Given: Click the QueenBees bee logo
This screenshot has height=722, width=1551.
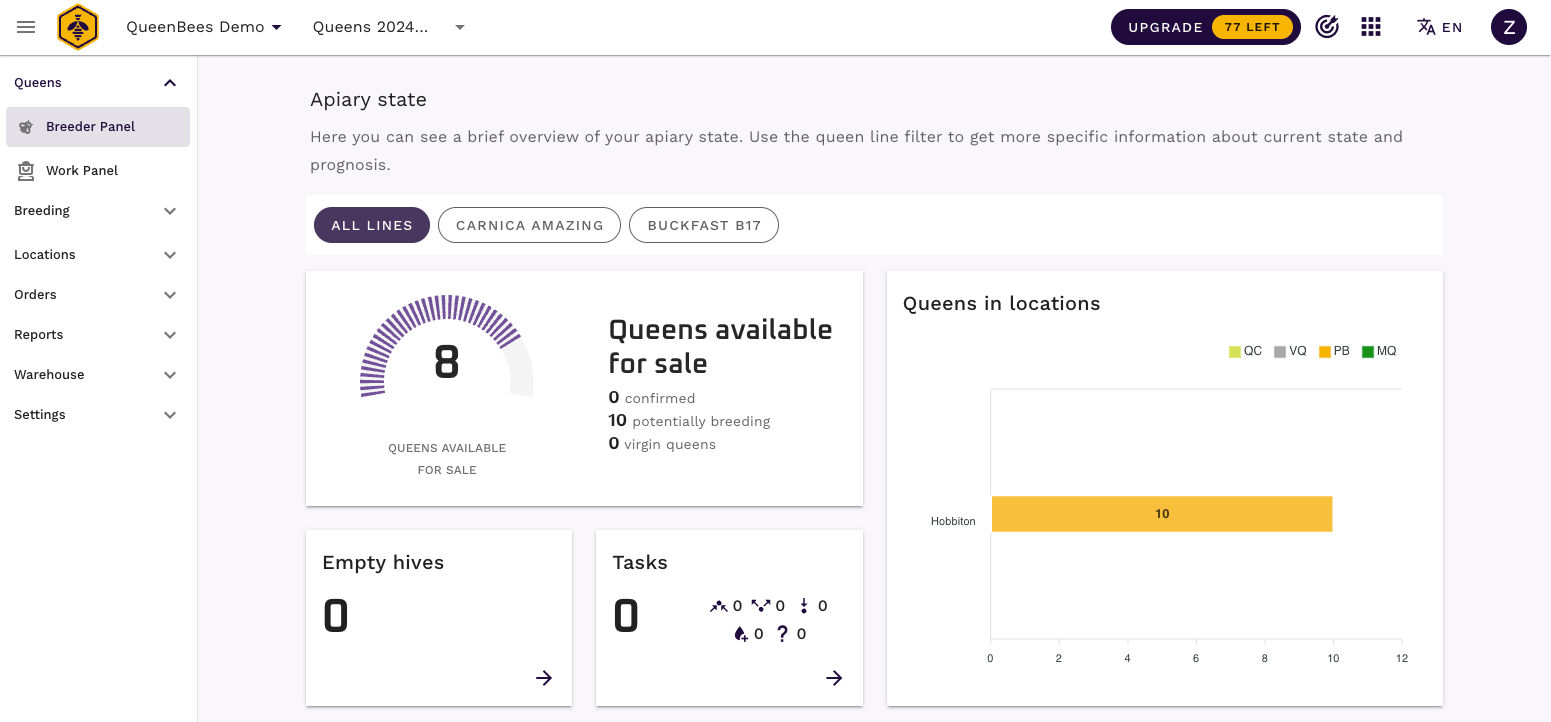Looking at the screenshot, I should tap(77, 27).
